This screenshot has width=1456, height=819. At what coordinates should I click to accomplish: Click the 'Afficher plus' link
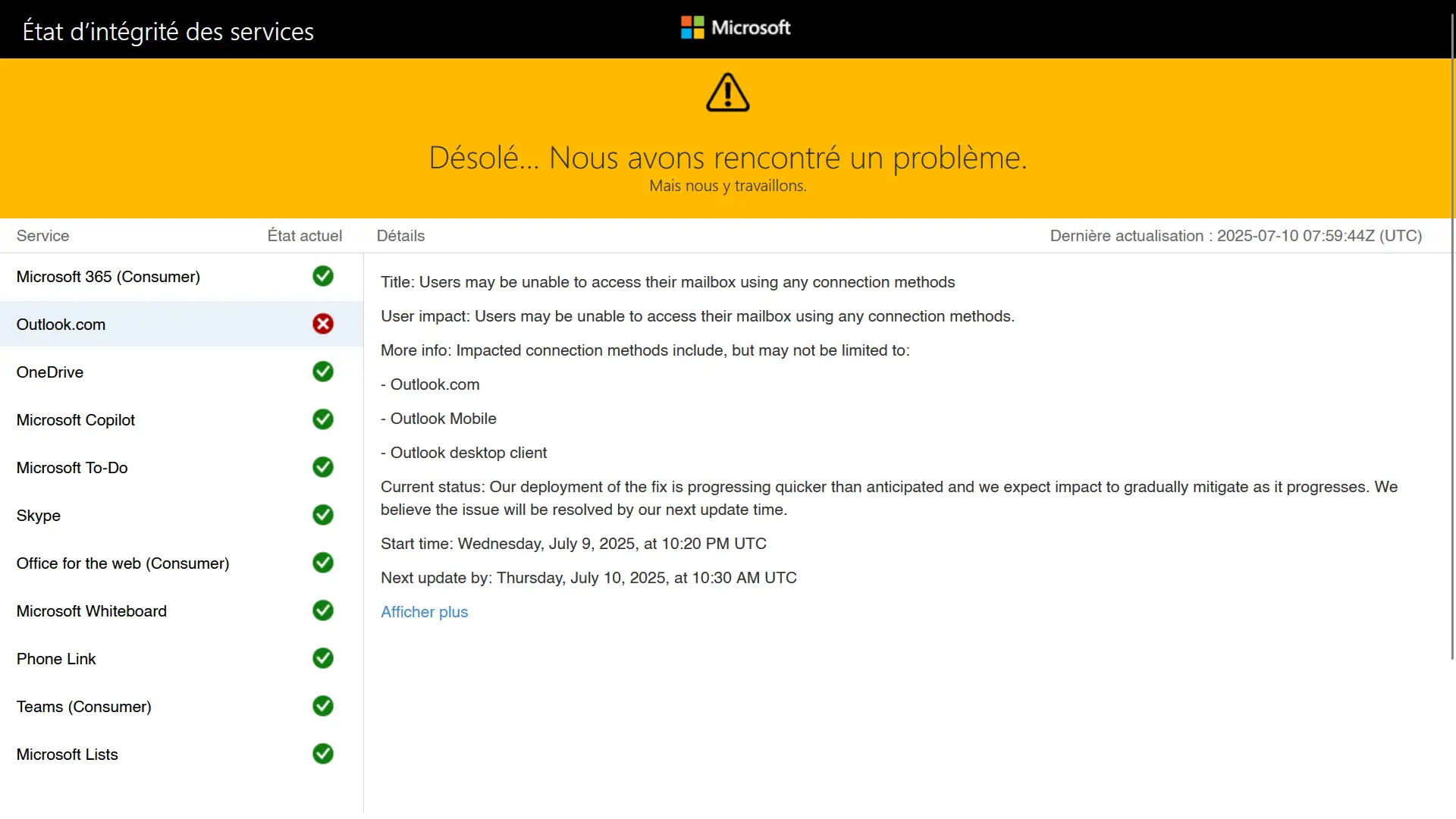click(424, 612)
